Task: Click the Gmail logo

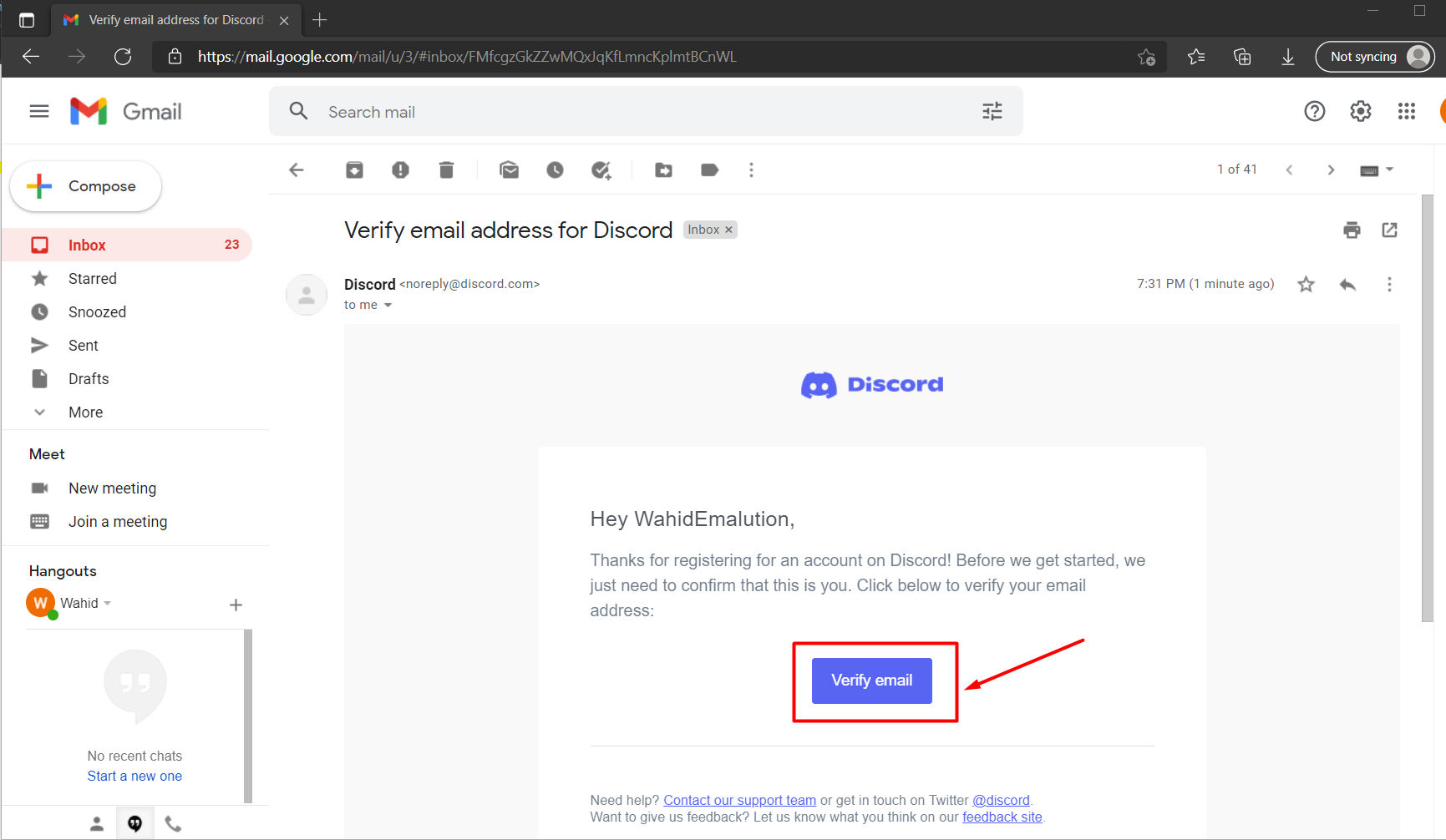Action: [x=125, y=111]
